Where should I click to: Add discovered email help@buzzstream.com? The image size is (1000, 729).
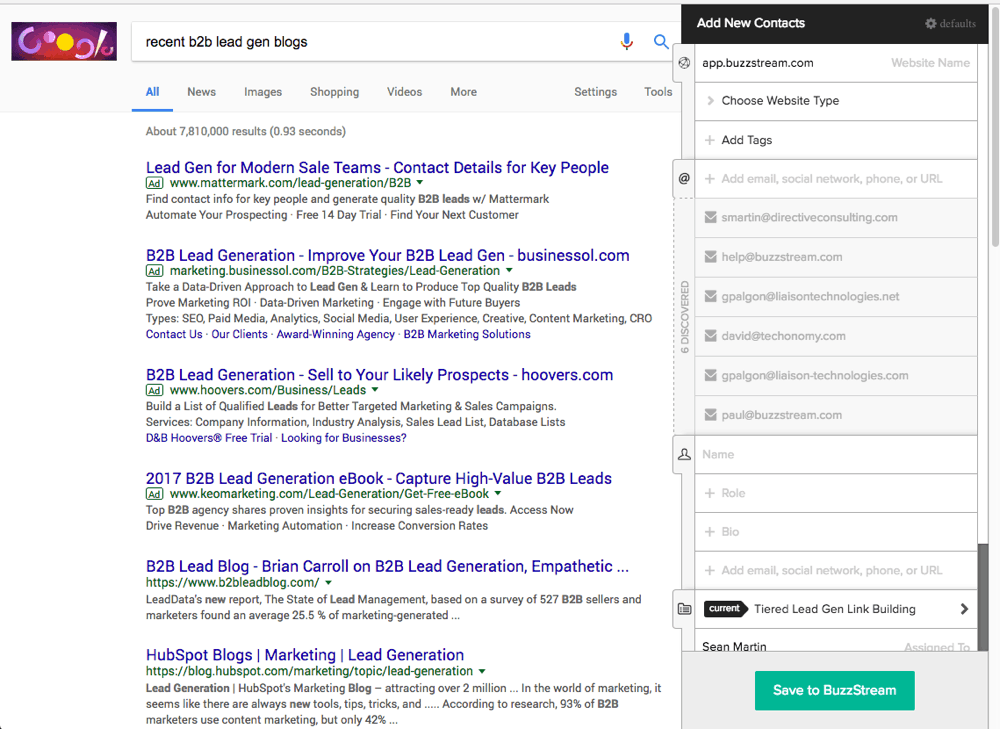tap(835, 257)
